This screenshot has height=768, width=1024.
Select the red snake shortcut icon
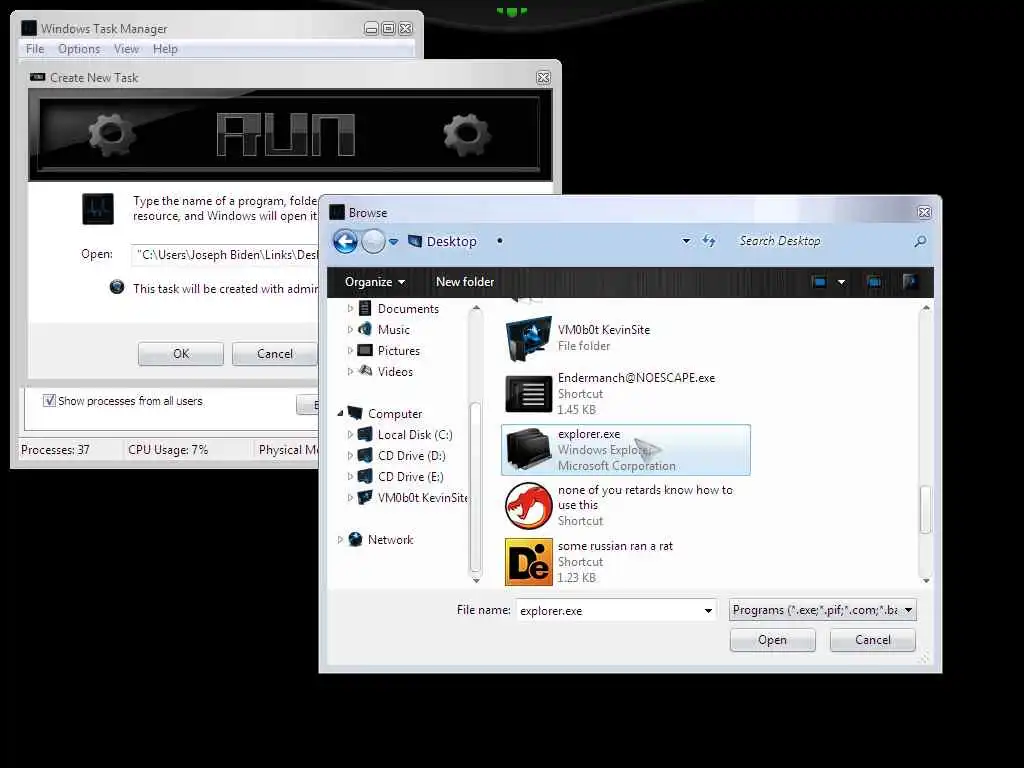point(528,505)
